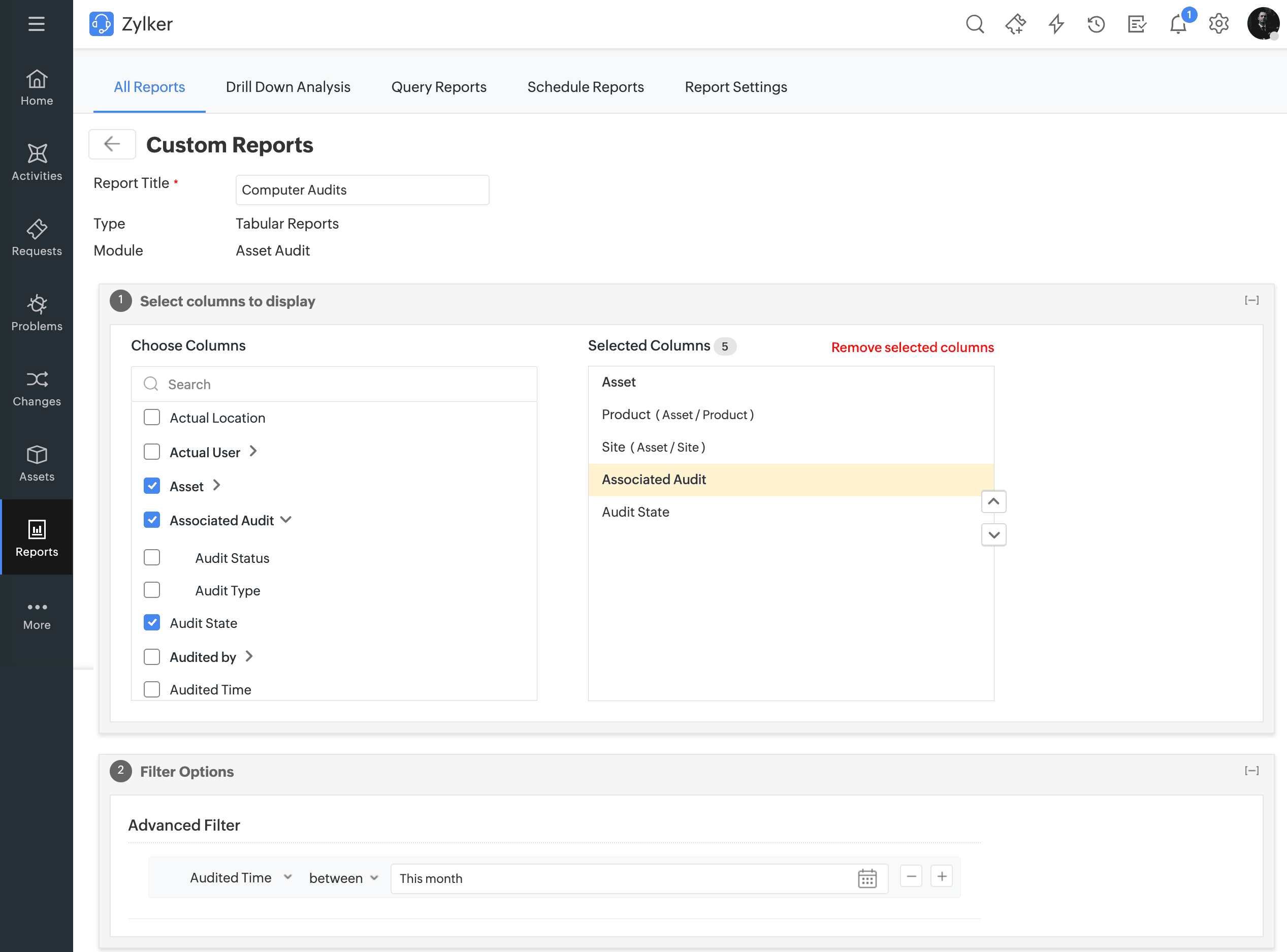The image size is (1287, 952).
Task: Open the calendar picker icon in filter
Action: (866, 878)
